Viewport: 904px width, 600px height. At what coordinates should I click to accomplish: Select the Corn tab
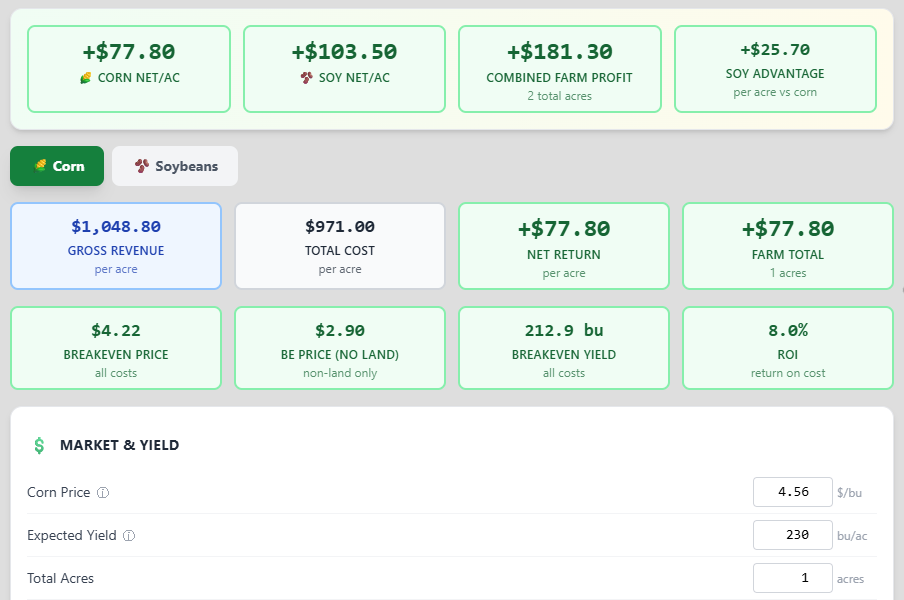point(57,166)
